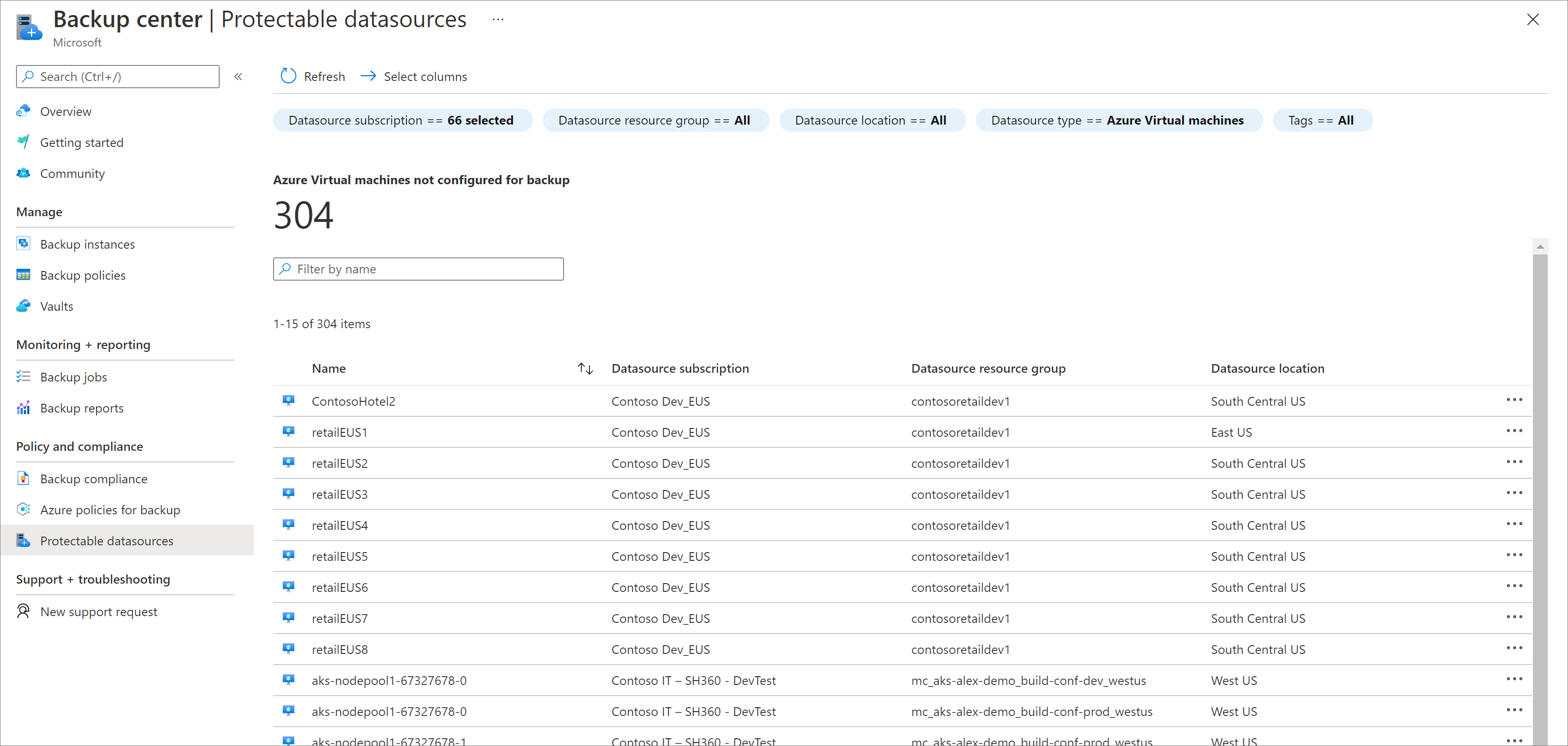Click Azure policies for backup menu
Screen dimensions: 1568x746
pos(111,510)
